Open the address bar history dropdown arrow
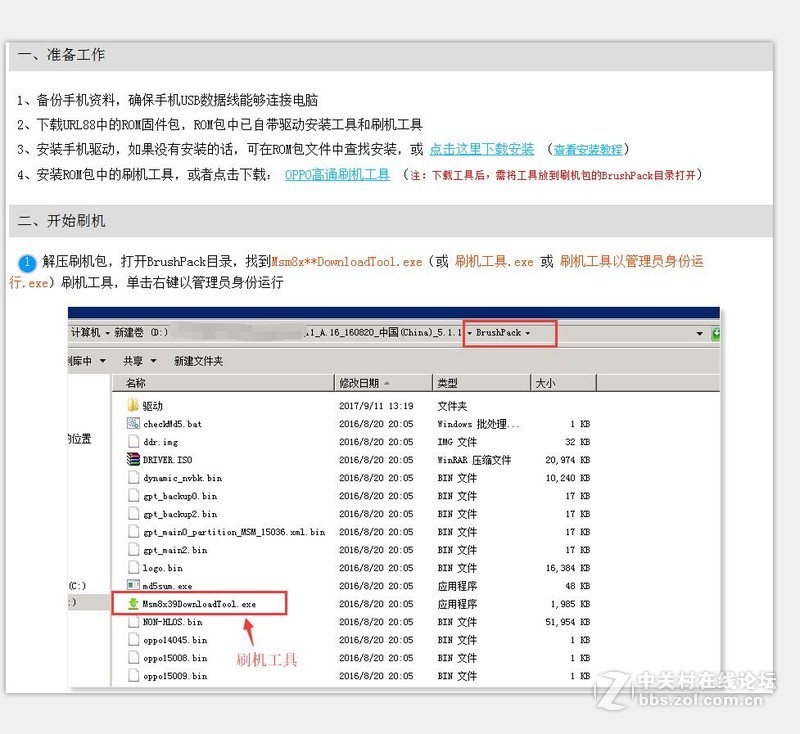This screenshot has width=800, height=734. [x=699, y=333]
